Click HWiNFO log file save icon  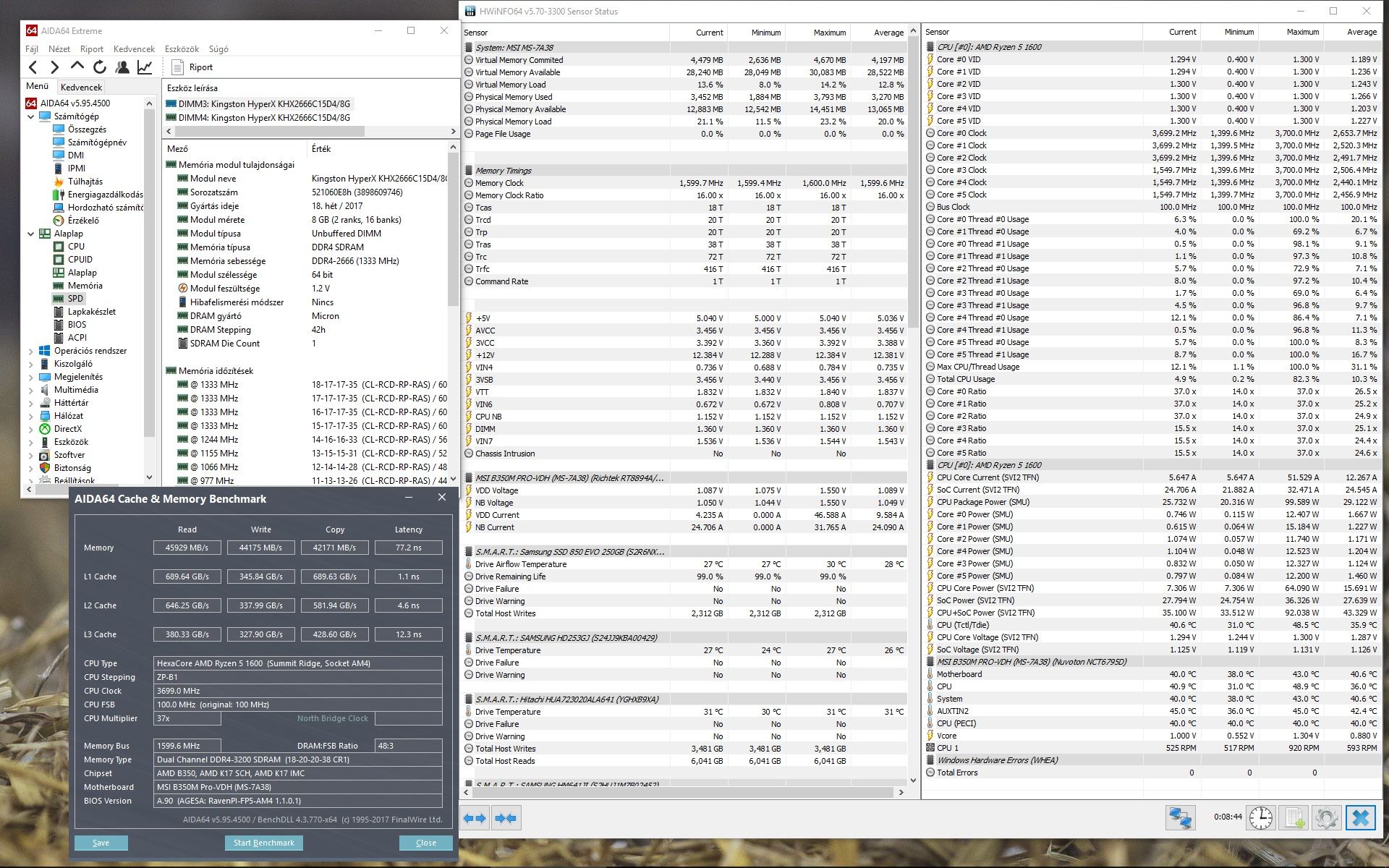tap(1294, 818)
